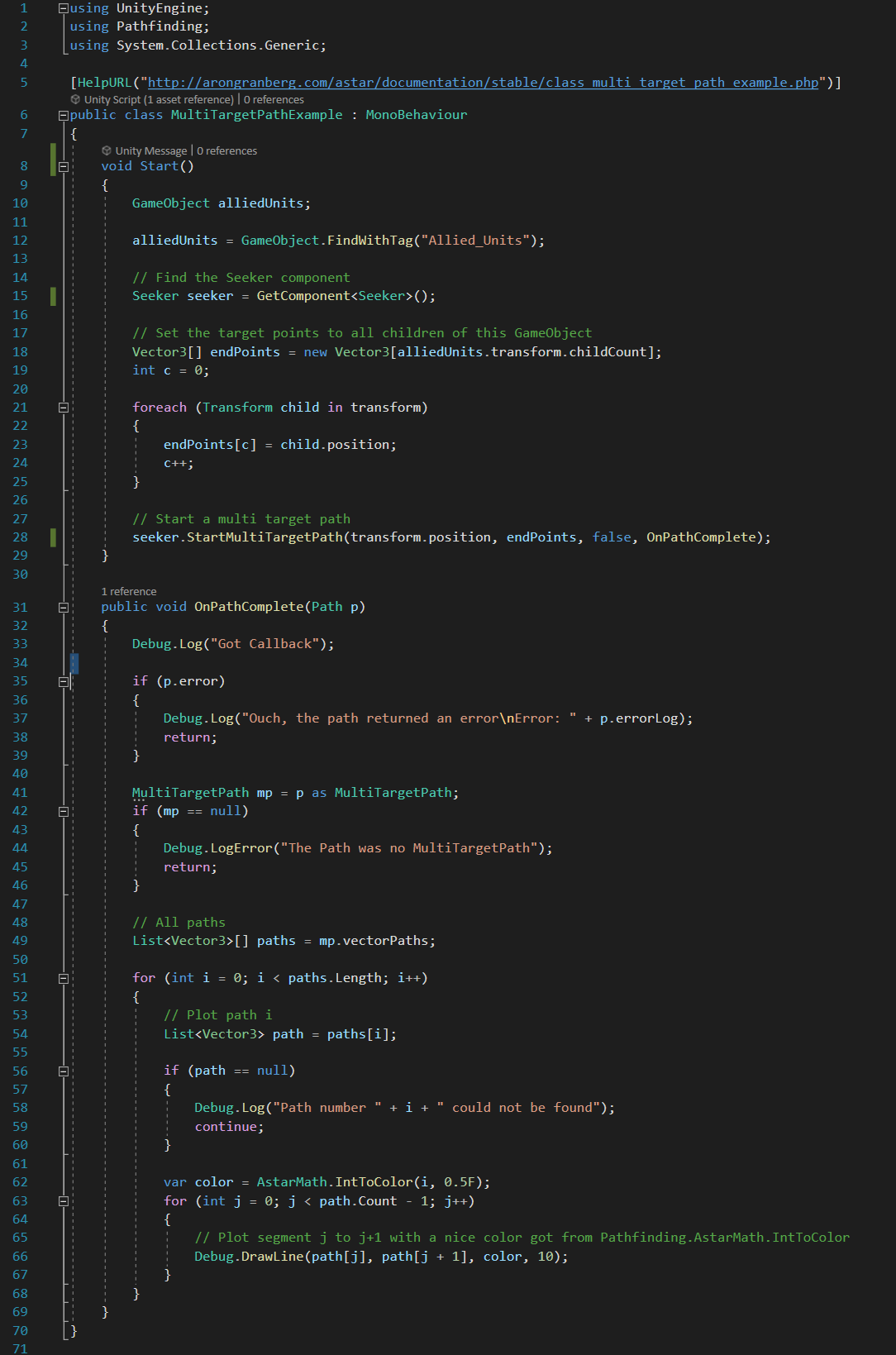Click '// Find the Seeker component' comment
Image resolution: width=896 pixels, height=1355 pixels.
point(241,278)
